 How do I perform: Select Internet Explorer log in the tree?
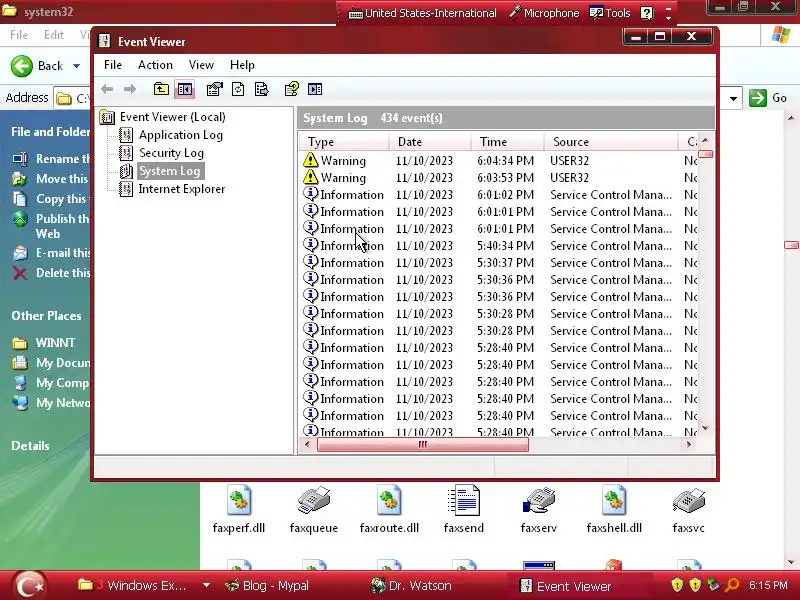coord(181,189)
